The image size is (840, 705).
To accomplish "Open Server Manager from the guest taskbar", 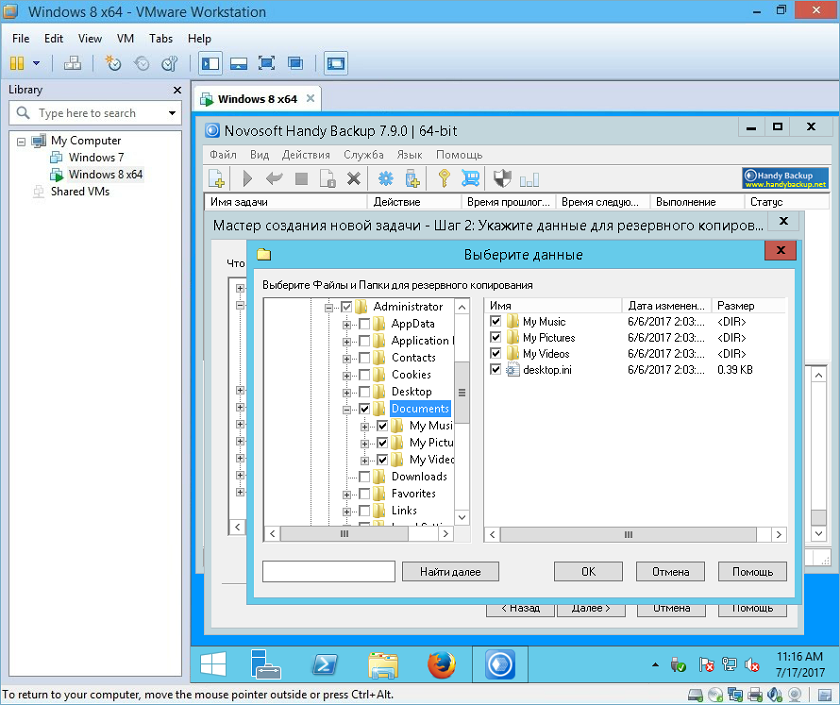I will coord(265,664).
